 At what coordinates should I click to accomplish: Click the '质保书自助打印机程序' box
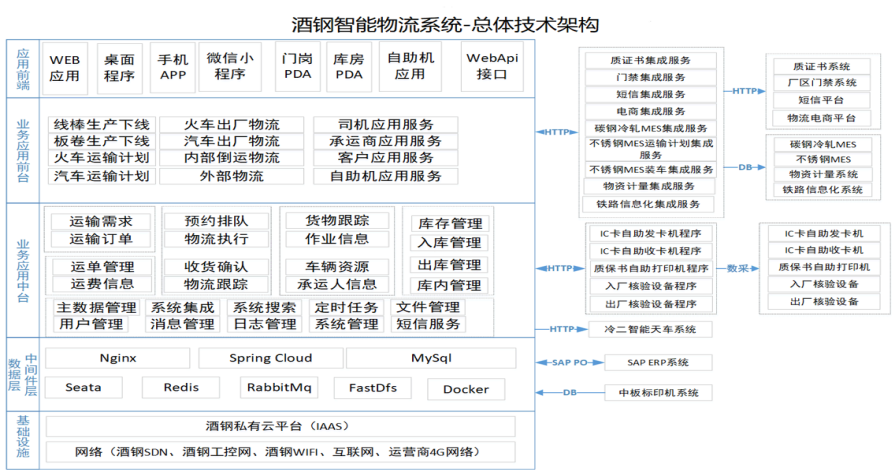(x=650, y=268)
